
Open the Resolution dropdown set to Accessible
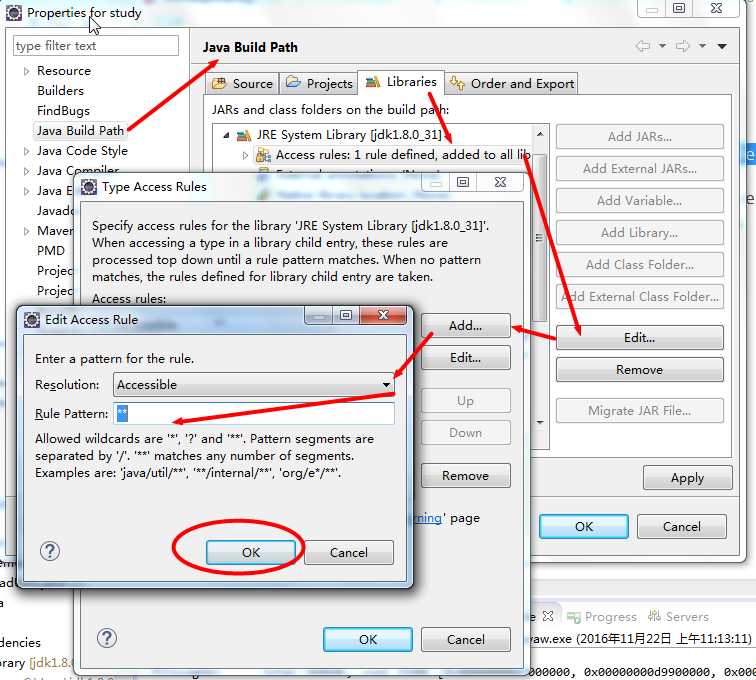pos(254,384)
